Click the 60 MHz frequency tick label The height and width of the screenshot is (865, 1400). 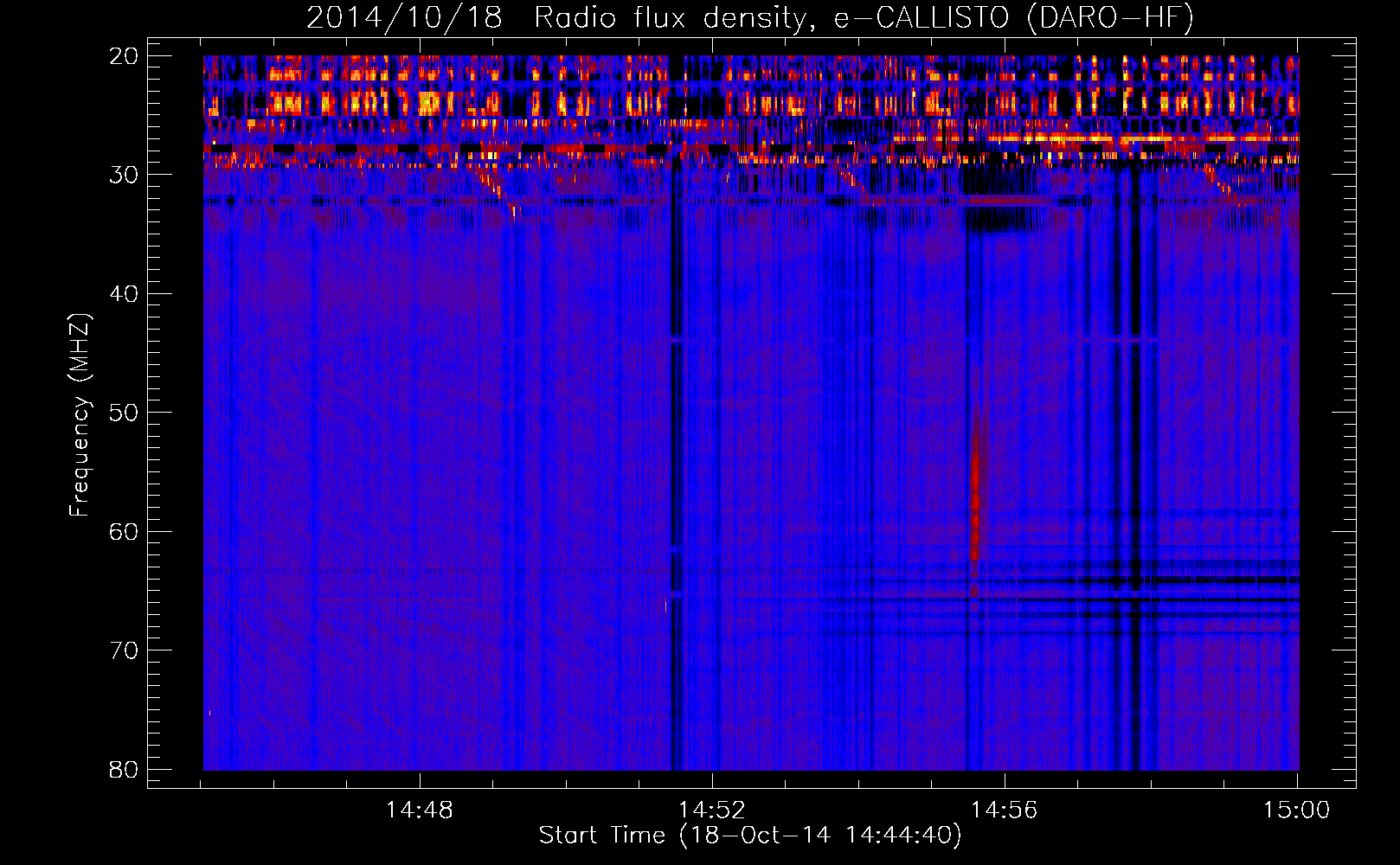click(124, 532)
